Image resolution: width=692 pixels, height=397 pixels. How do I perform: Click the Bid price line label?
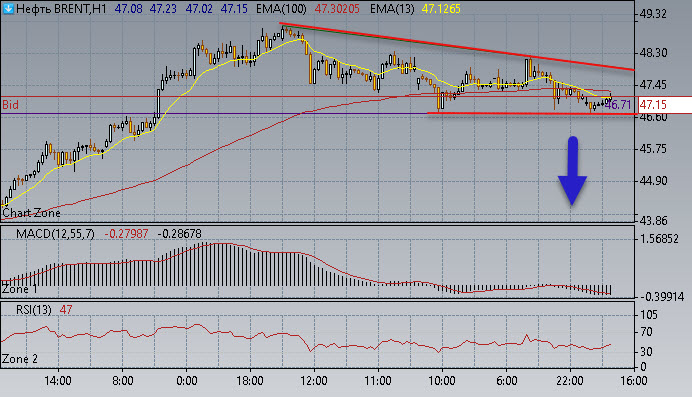[x=11, y=105]
